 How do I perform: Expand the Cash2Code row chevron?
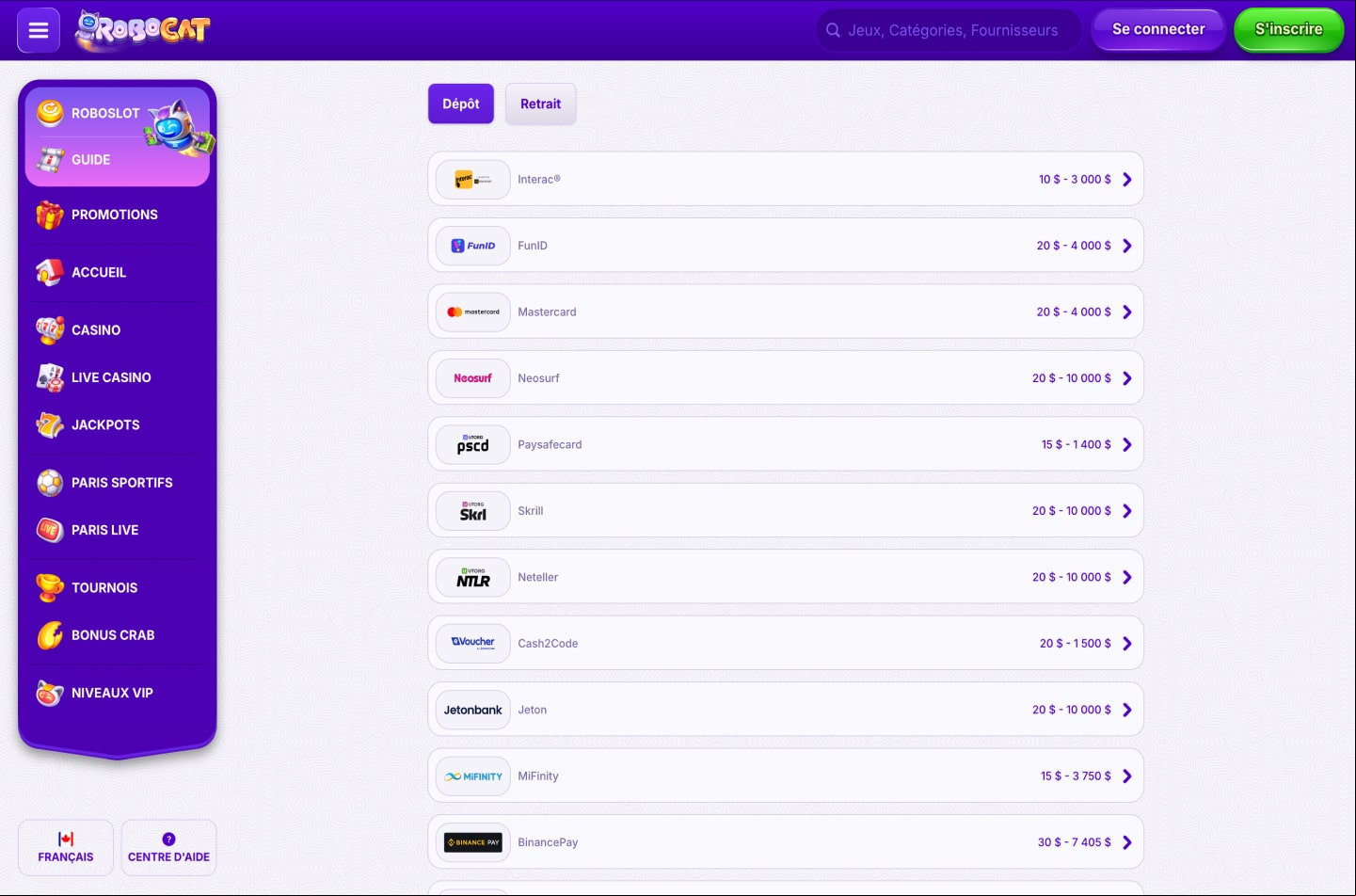tap(1126, 644)
